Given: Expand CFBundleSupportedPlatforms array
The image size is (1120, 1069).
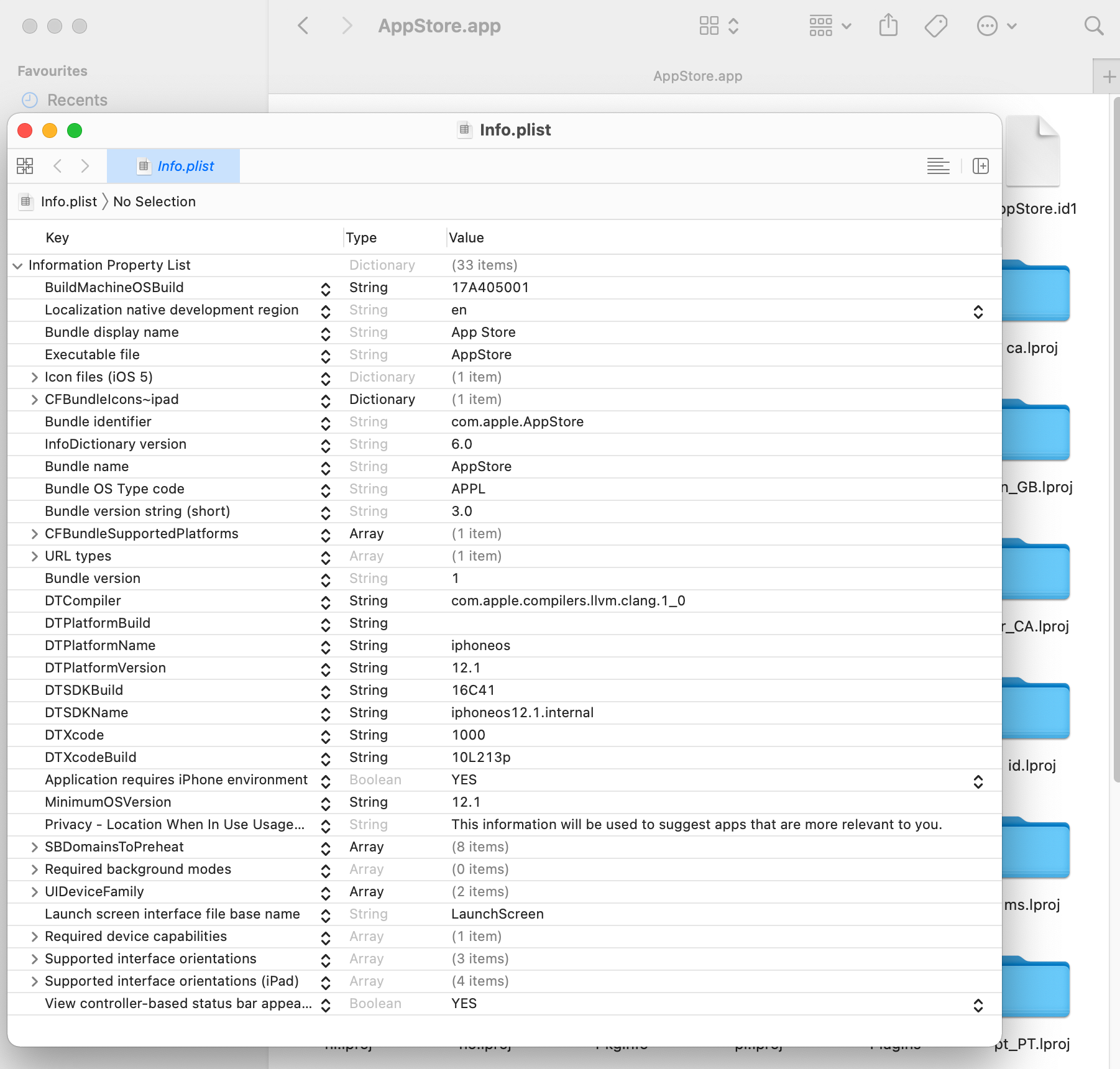Looking at the screenshot, I should 35,534.
